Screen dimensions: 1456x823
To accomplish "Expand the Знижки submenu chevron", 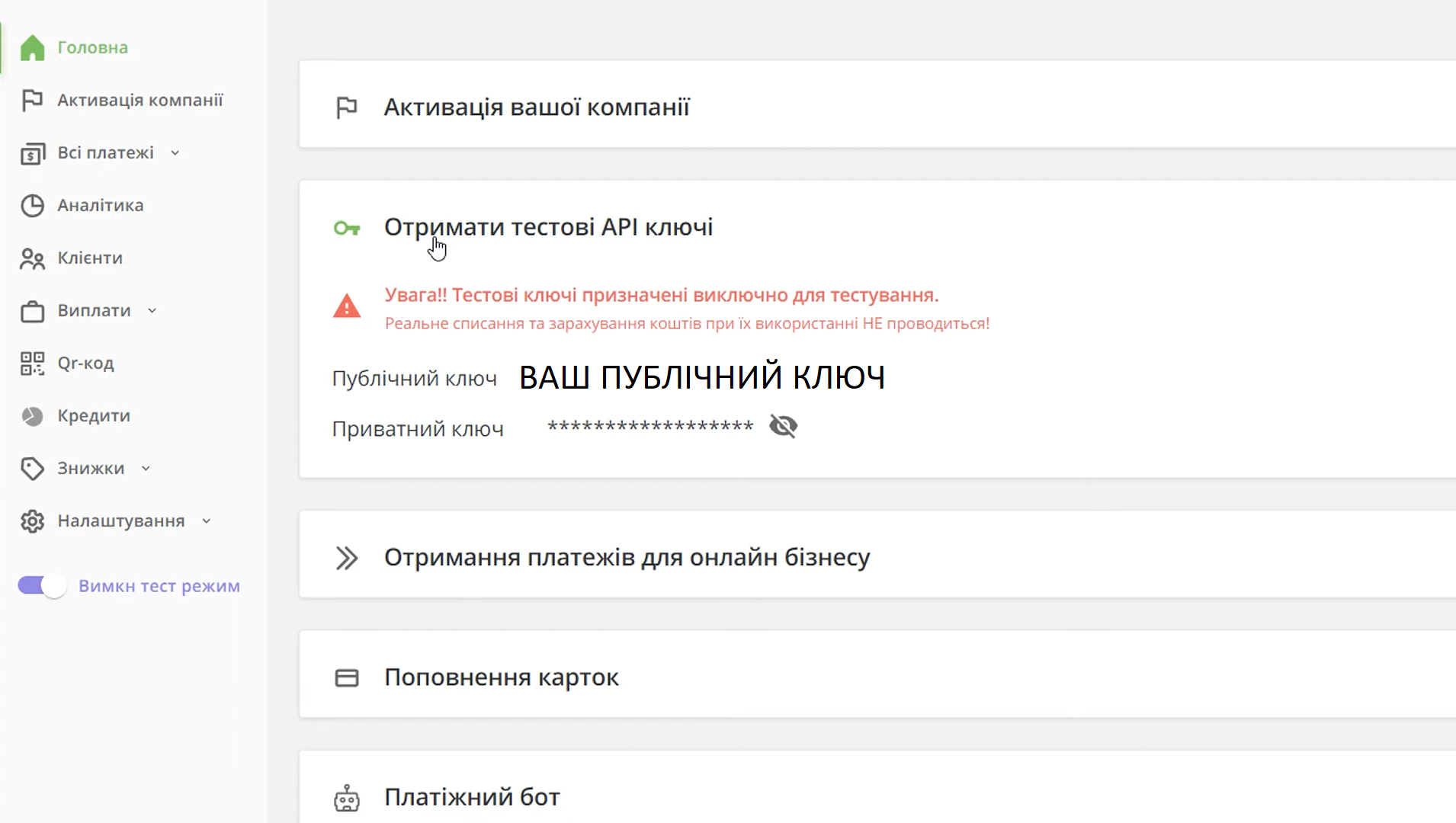I will tap(146, 469).
